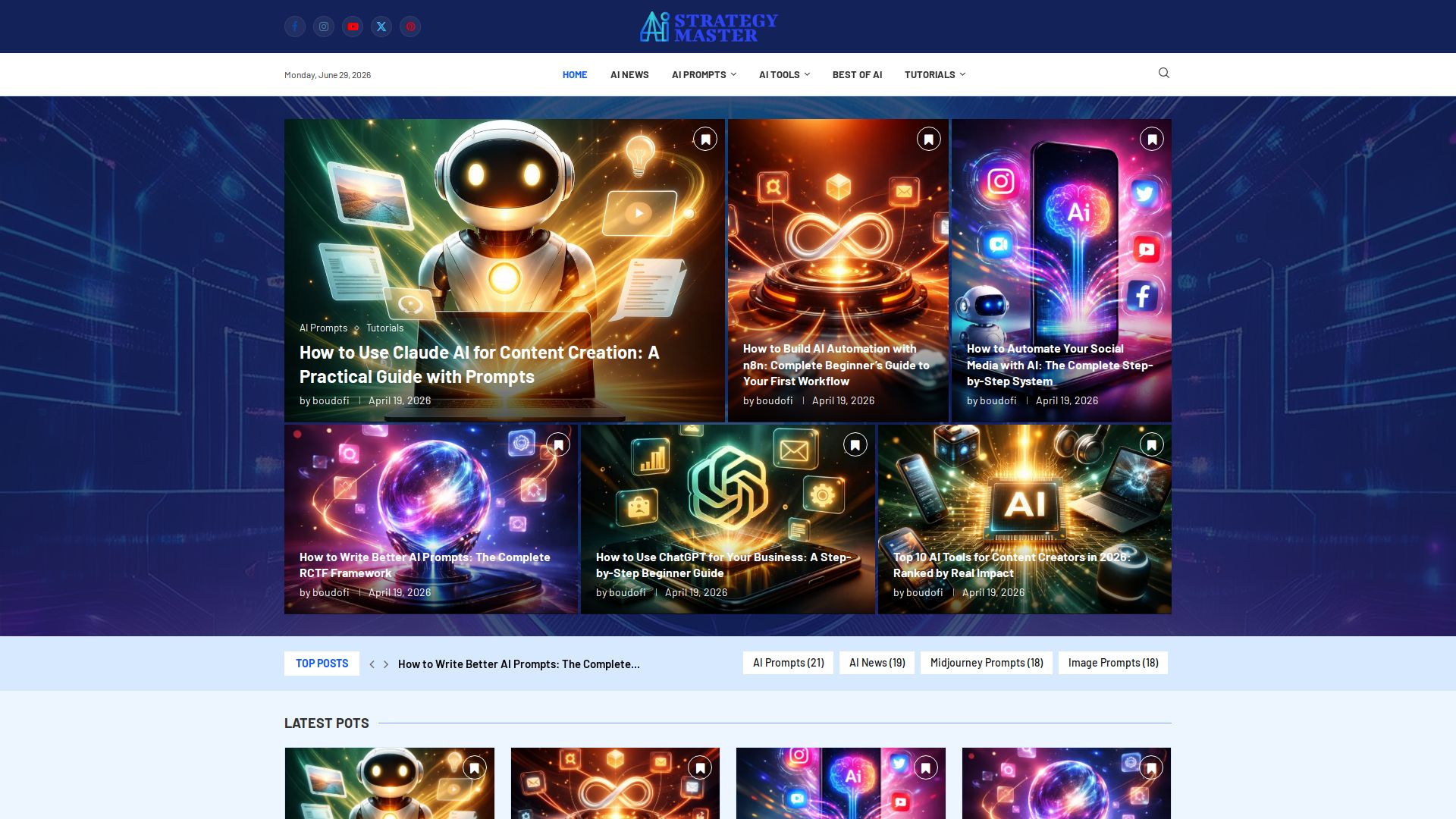Open the YouTube social icon in header

click(x=353, y=27)
